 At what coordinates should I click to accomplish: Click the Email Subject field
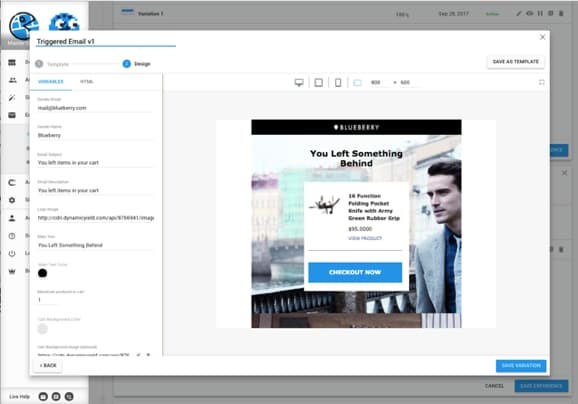tap(94, 163)
